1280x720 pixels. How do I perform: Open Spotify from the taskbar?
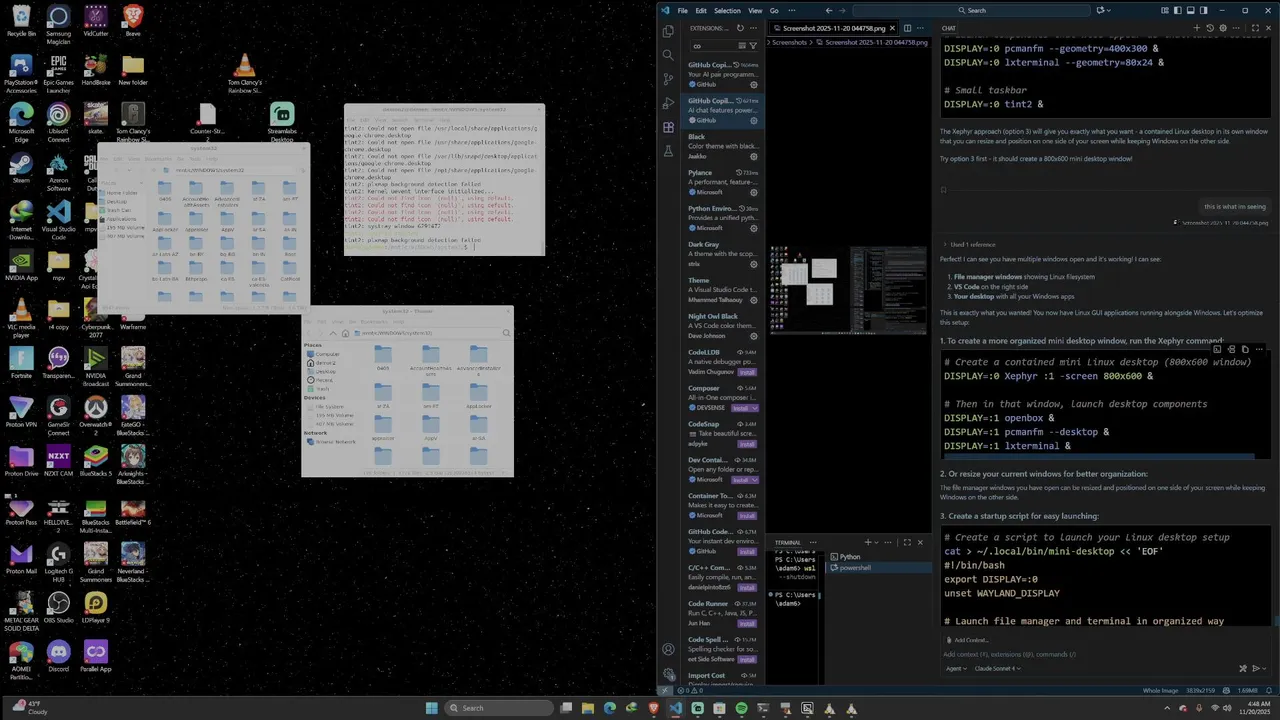click(741, 708)
